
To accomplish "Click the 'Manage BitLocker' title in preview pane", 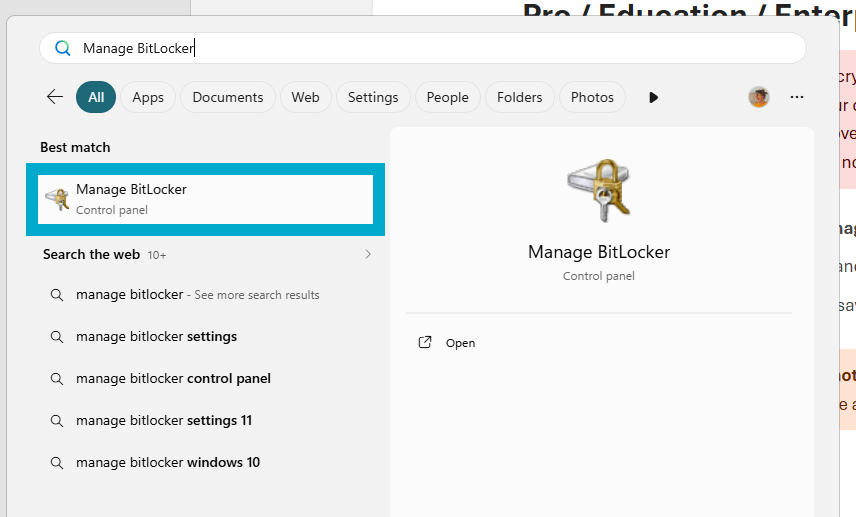I will click(599, 252).
